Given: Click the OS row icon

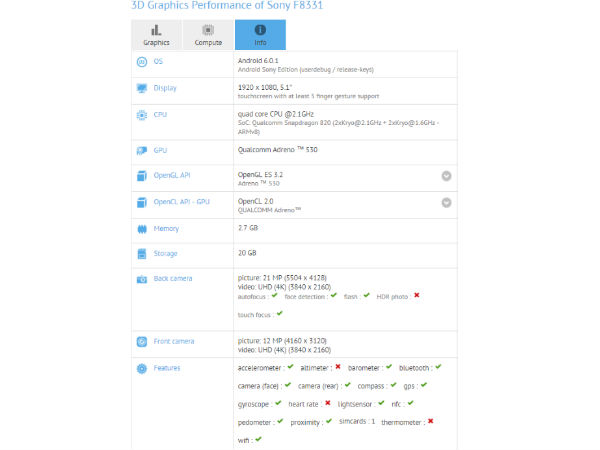Looking at the screenshot, I should tap(141, 61).
